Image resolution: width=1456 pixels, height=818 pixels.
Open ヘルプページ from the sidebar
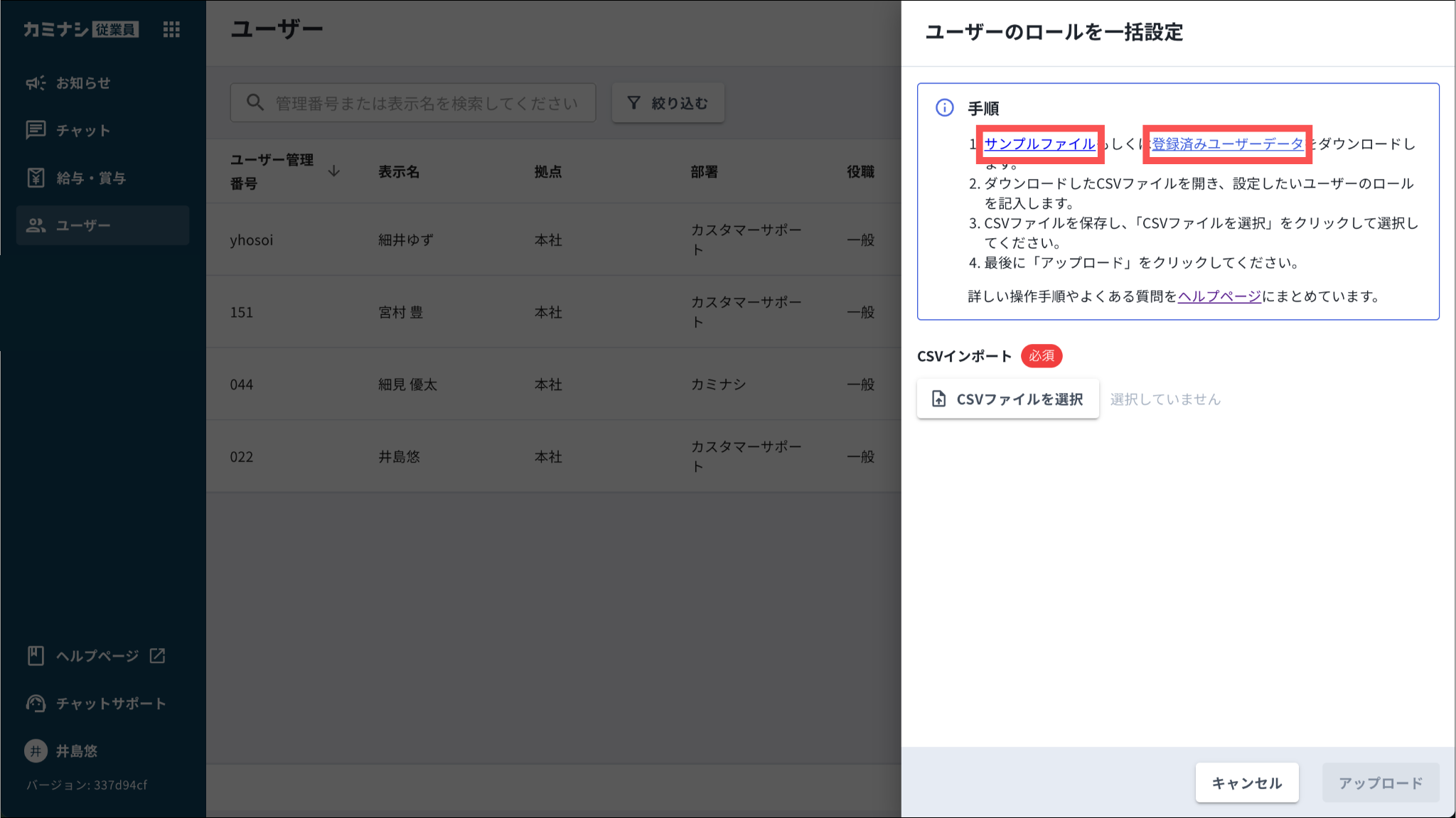tap(97, 655)
